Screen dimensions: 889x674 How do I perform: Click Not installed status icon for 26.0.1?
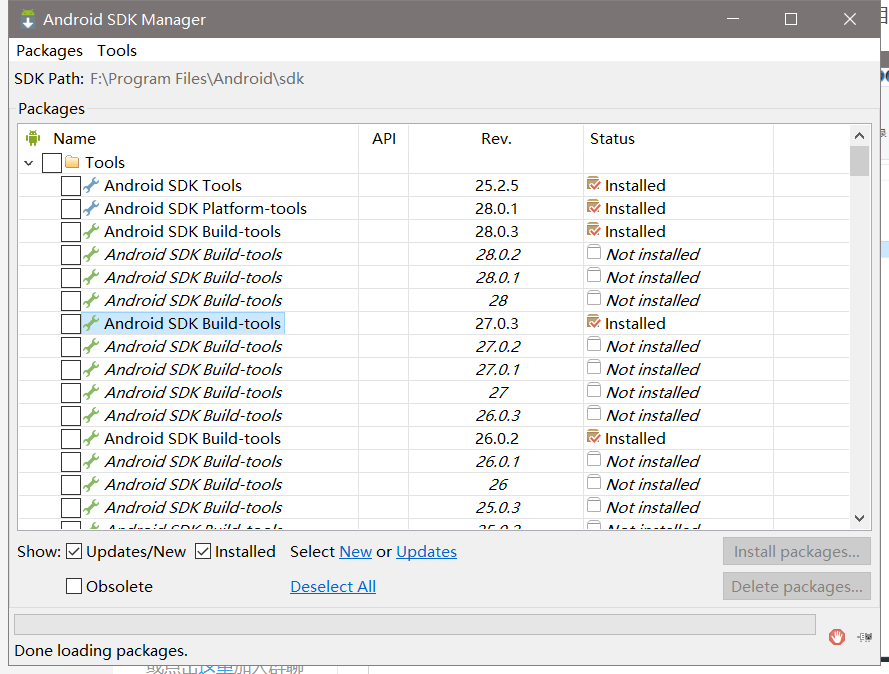click(x=594, y=459)
